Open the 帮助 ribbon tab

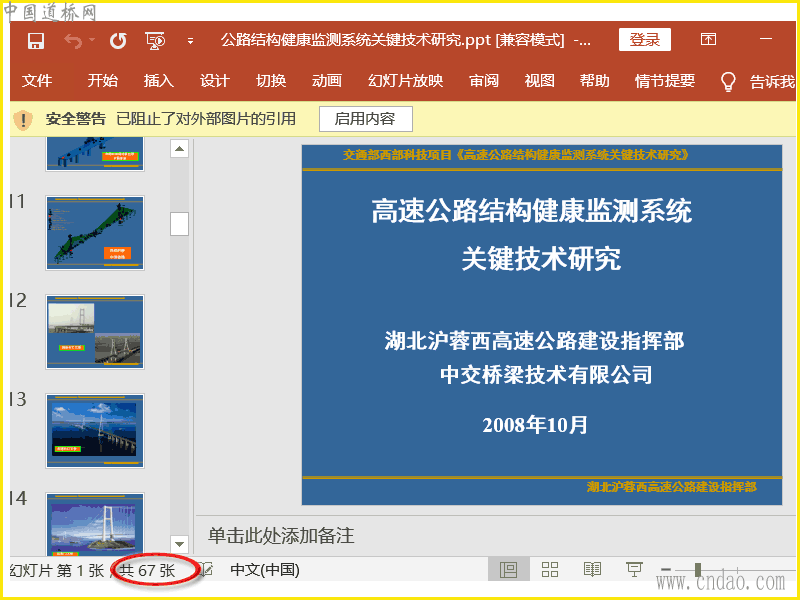pos(594,81)
